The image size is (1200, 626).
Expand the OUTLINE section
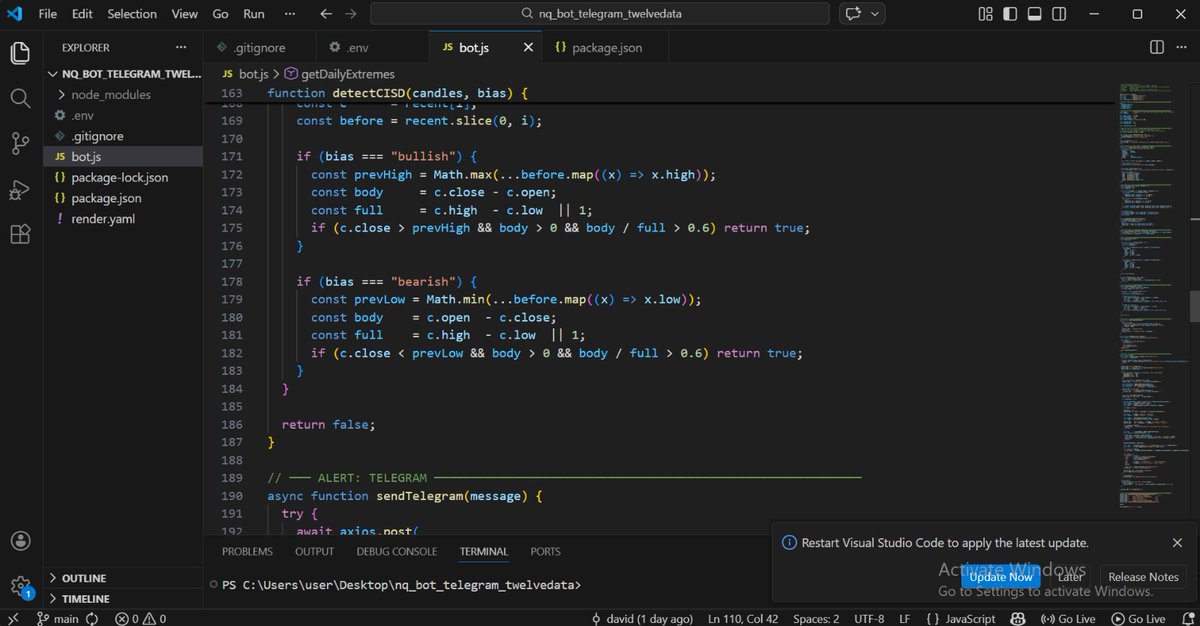click(85, 578)
